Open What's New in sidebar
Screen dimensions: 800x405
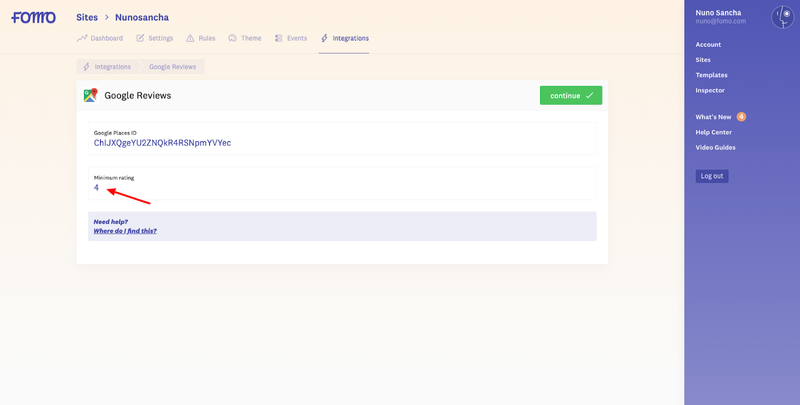point(713,117)
